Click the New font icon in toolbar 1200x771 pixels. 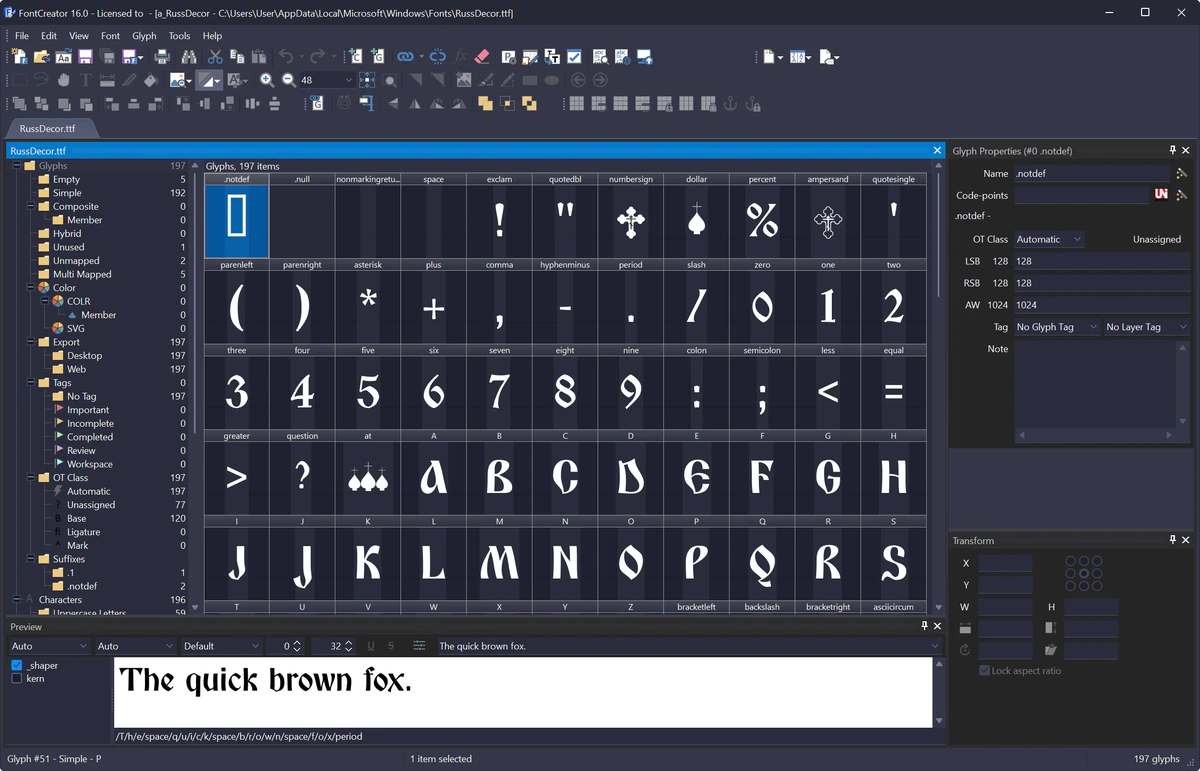point(18,57)
